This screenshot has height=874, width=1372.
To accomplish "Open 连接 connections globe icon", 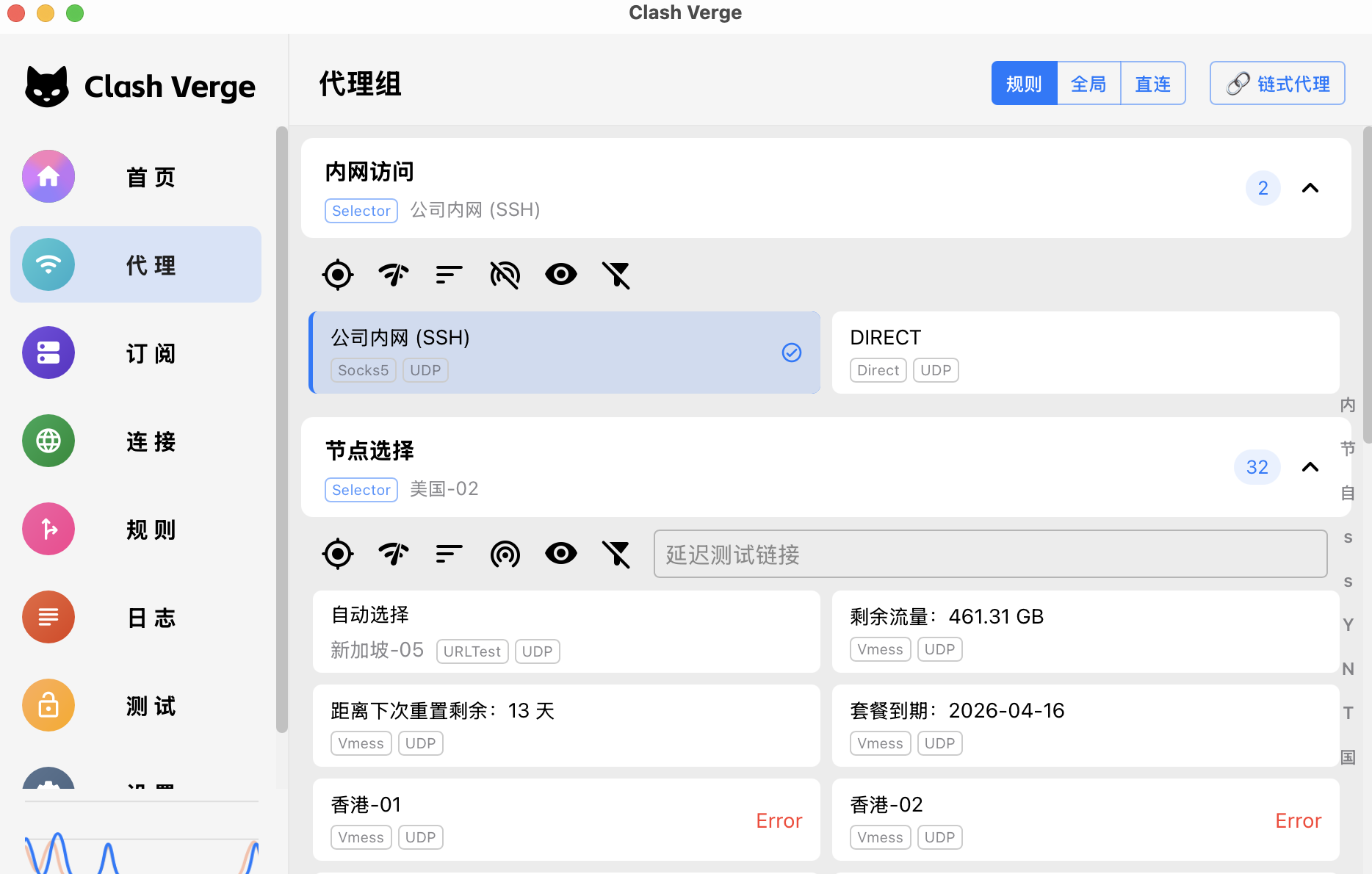I will pos(48,441).
